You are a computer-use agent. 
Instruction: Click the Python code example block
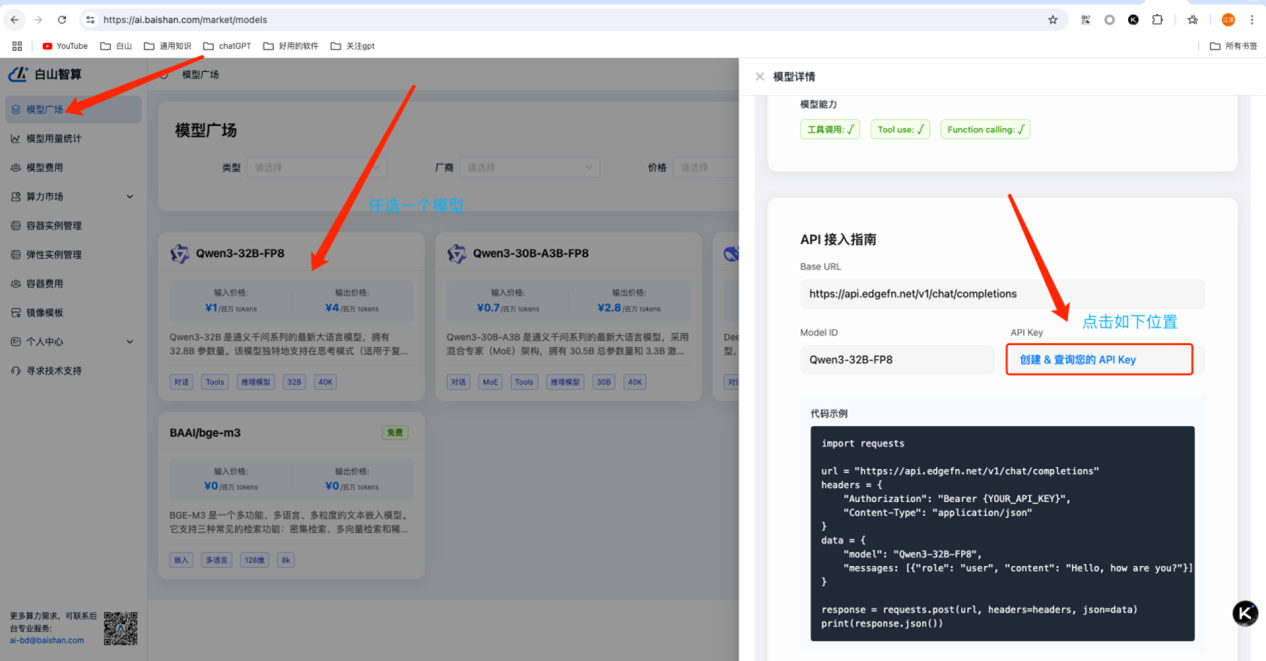[1002, 533]
